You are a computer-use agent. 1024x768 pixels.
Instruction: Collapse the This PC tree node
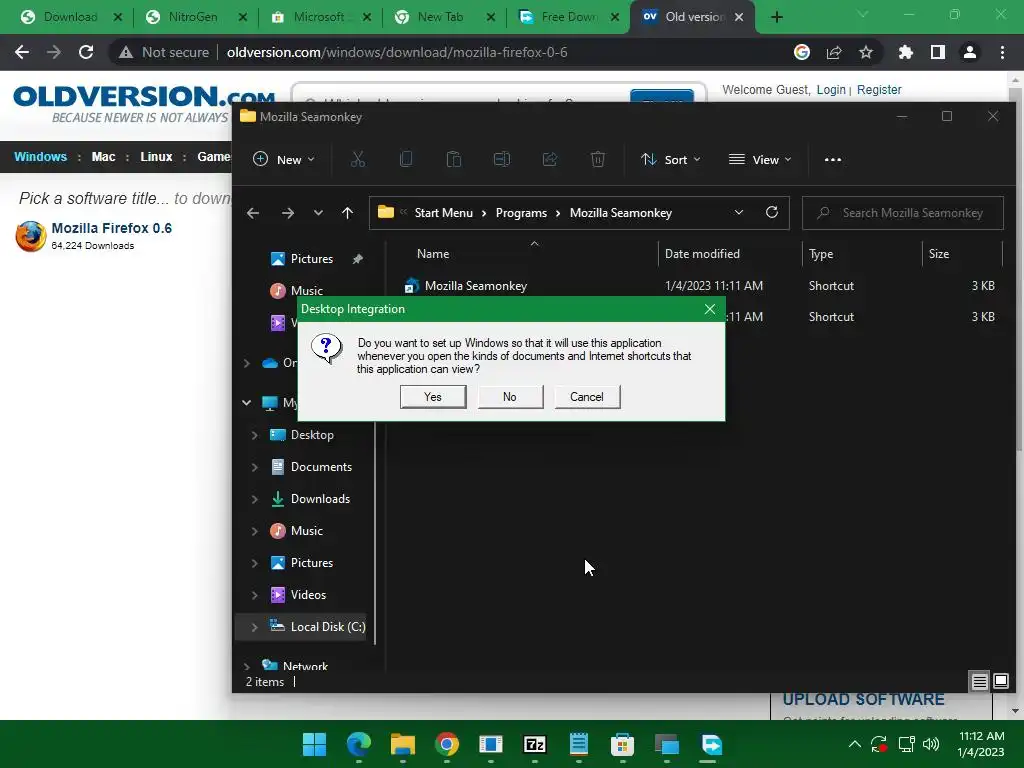coord(246,403)
